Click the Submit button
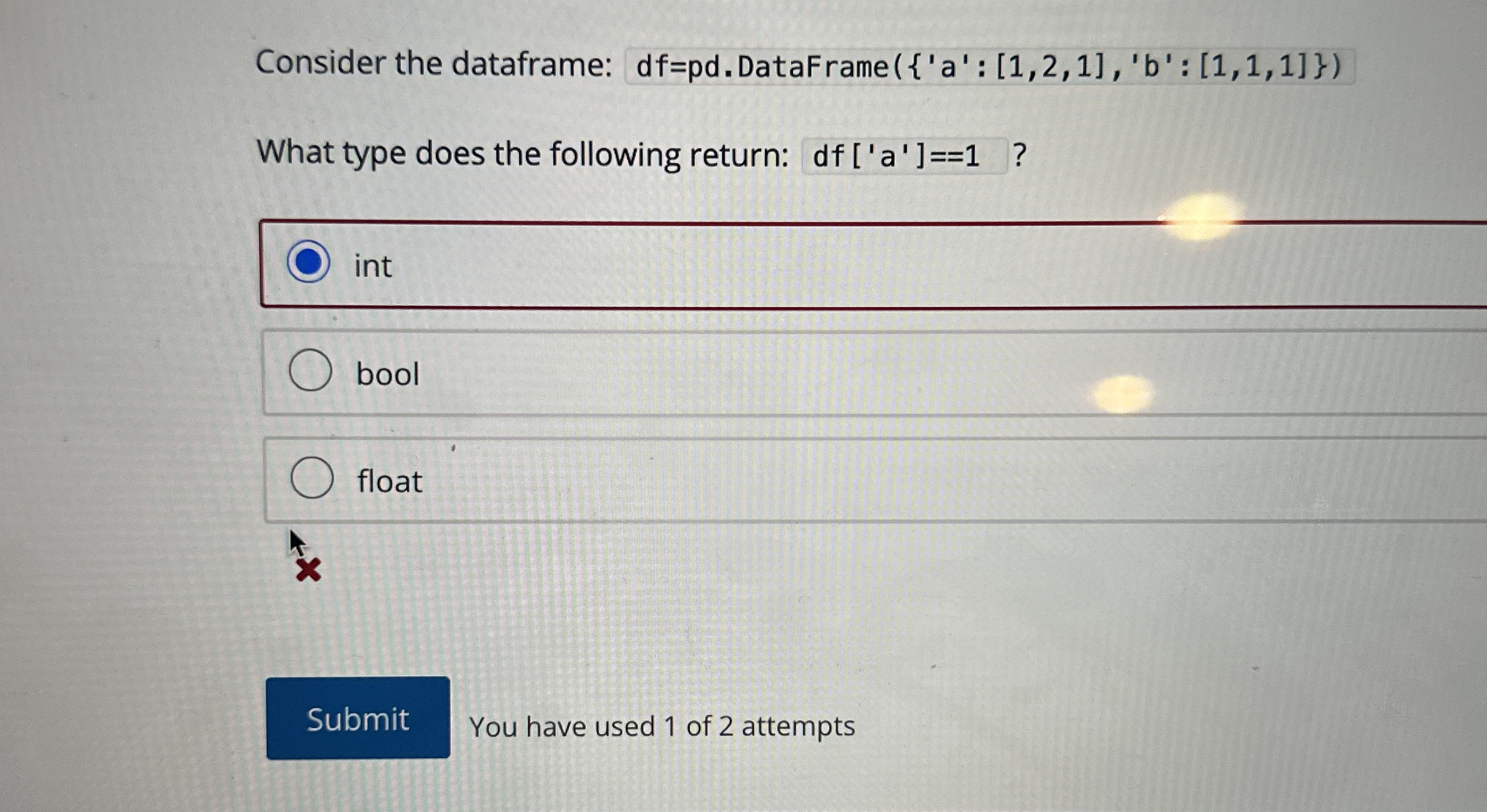 point(359,720)
